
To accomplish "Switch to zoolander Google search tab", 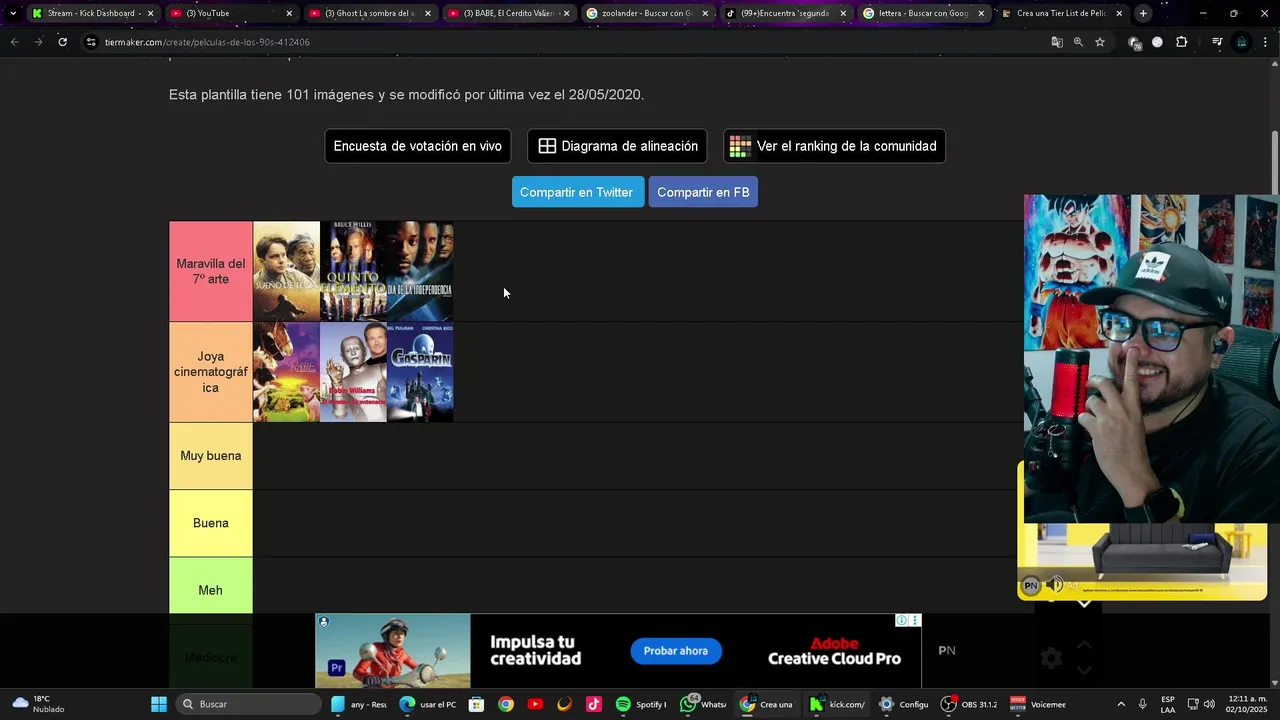I will click(x=646, y=13).
